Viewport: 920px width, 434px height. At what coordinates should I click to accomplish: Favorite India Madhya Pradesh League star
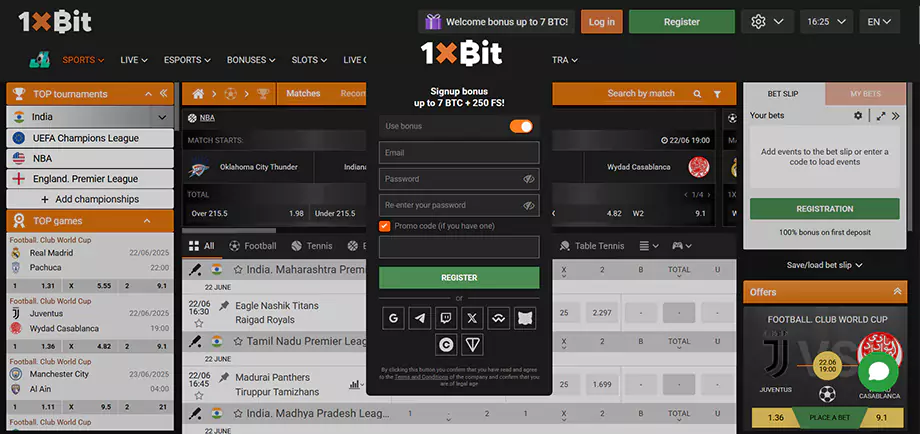[238, 413]
